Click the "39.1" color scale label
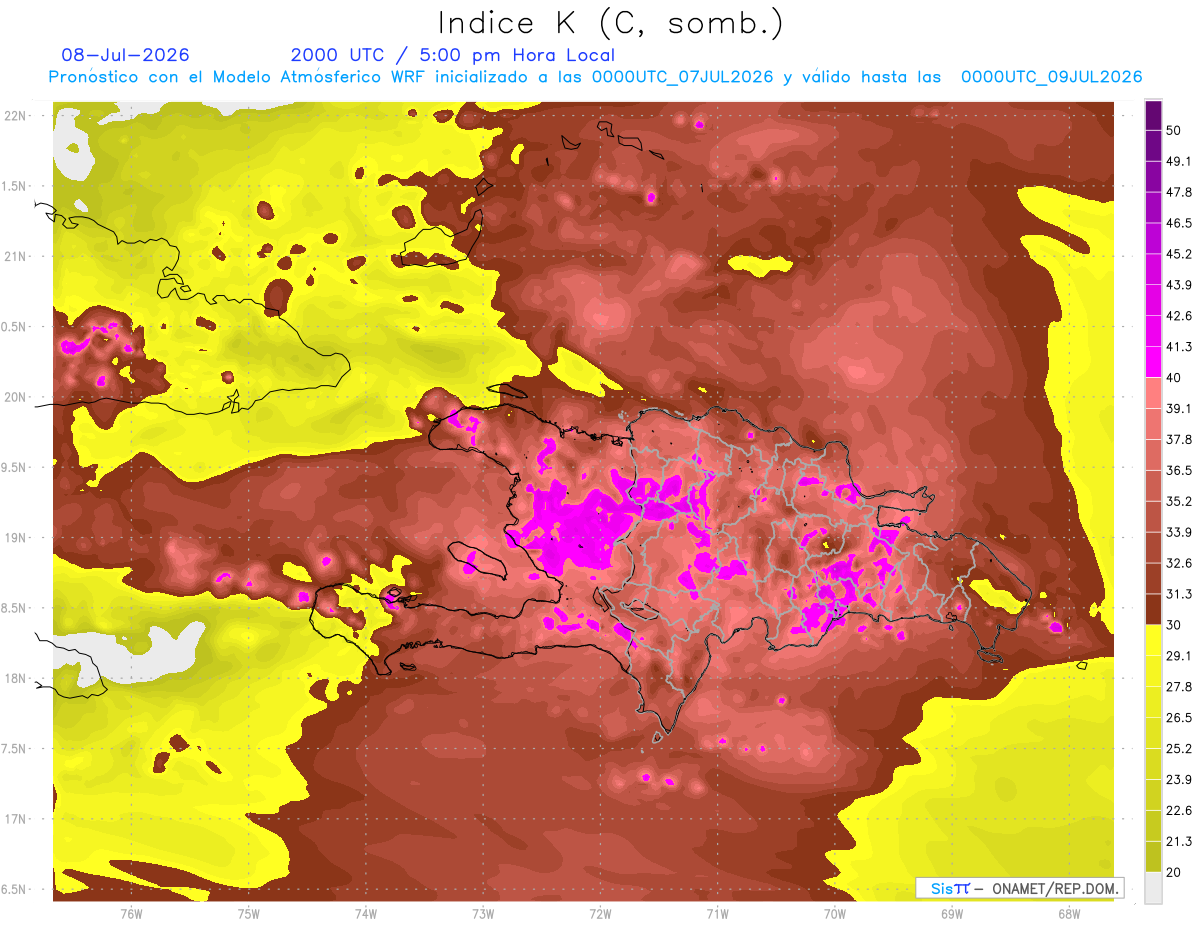Viewport: 1200px width, 927px height. point(1179,408)
